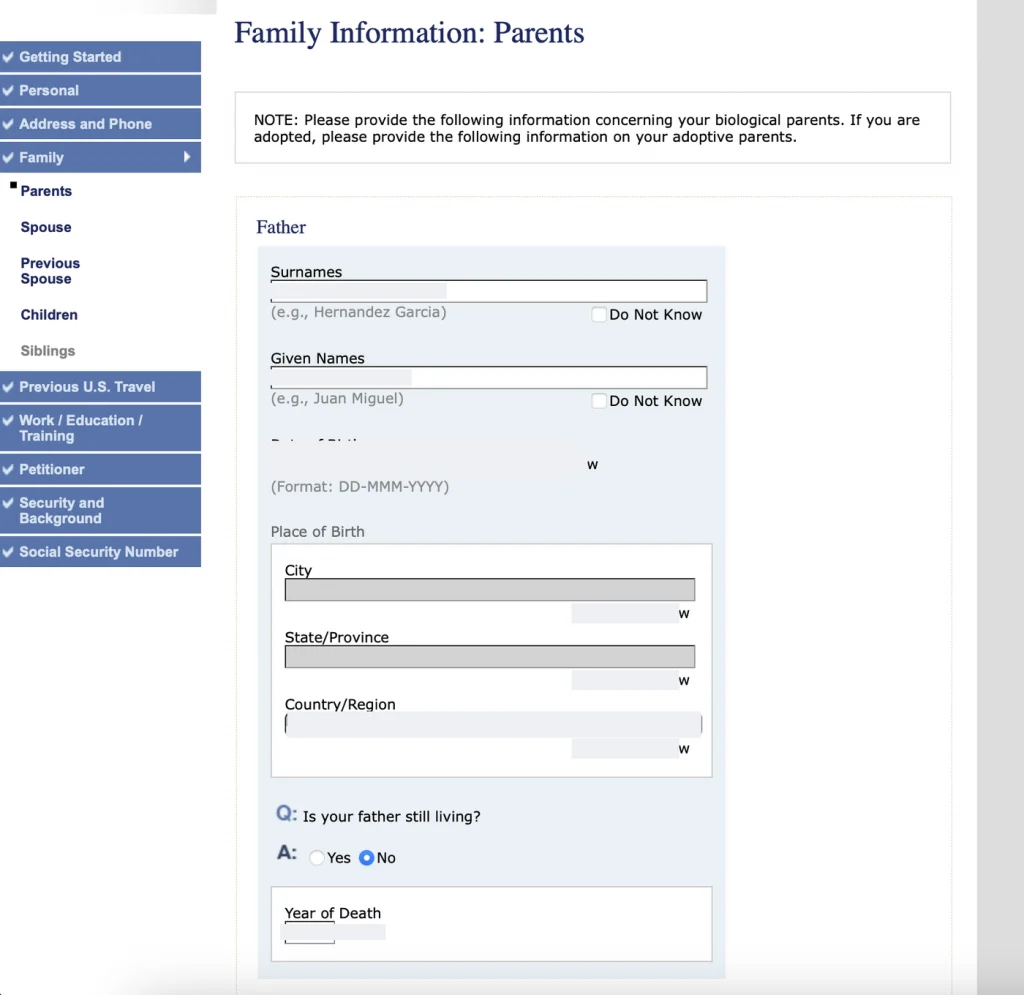
Task: Open the Siblings subsection
Action: click(48, 351)
